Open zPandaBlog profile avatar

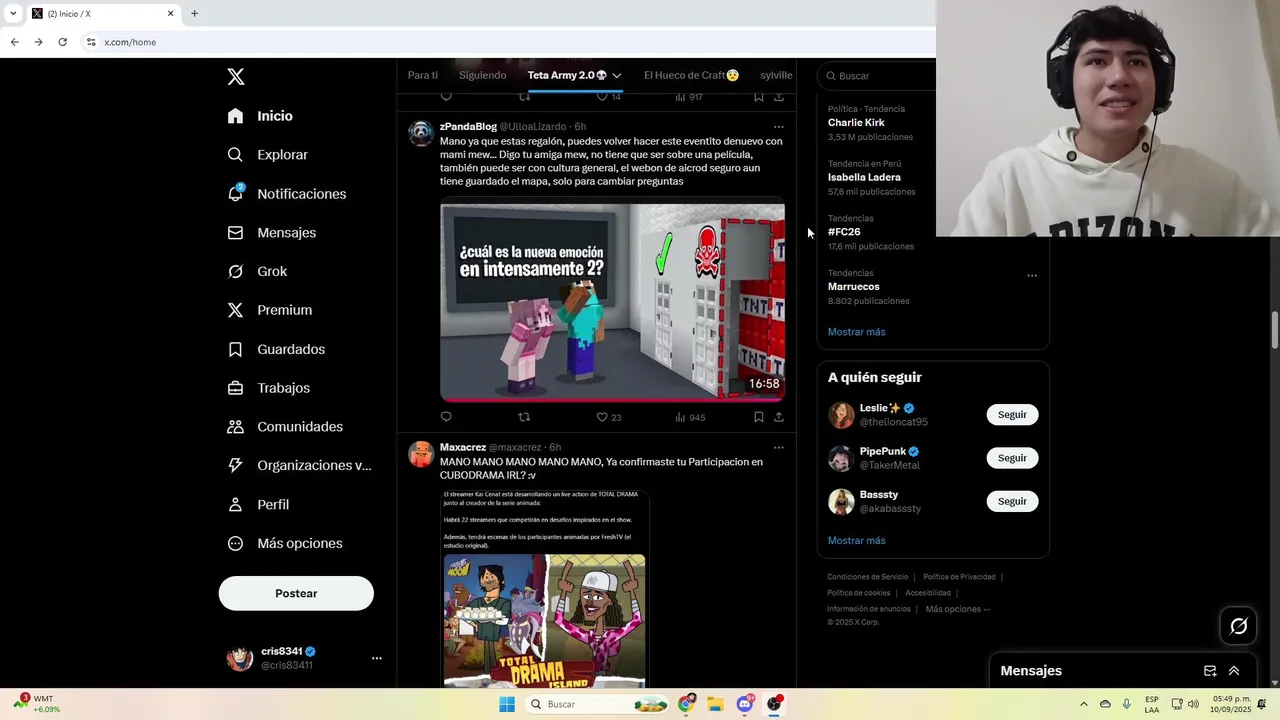[x=421, y=133]
